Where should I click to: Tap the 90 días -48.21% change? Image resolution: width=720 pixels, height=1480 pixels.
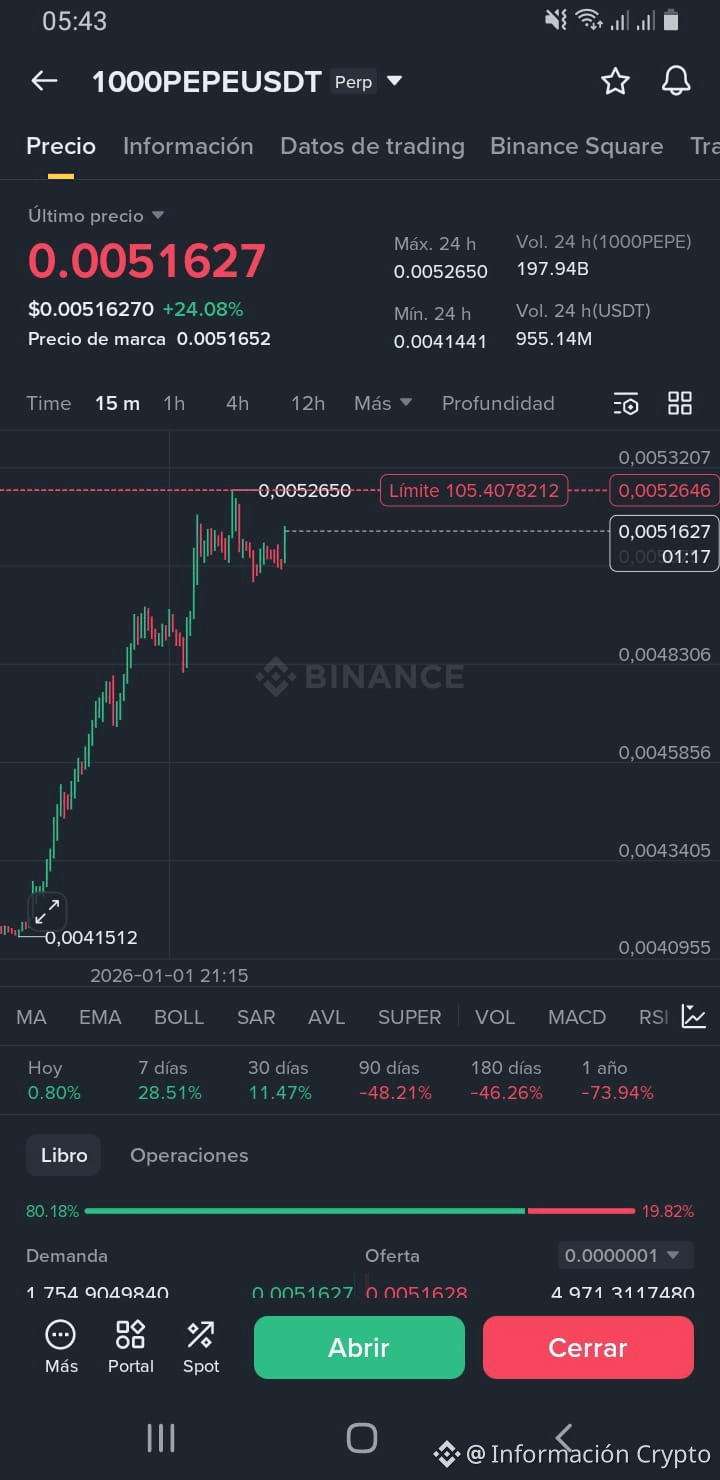pyautogui.click(x=395, y=1080)
